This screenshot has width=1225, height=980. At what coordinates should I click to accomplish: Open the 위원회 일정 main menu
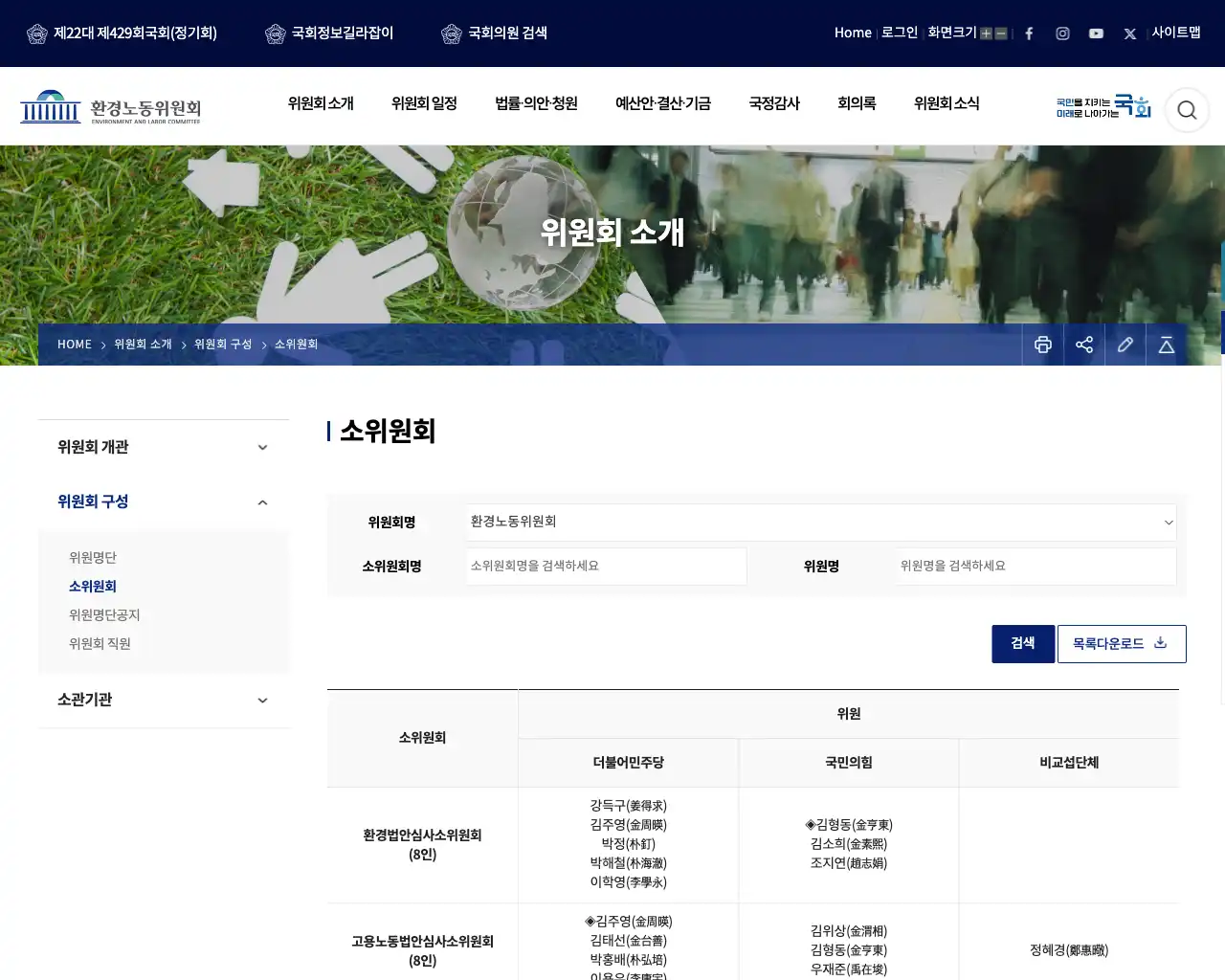point(424,103)
